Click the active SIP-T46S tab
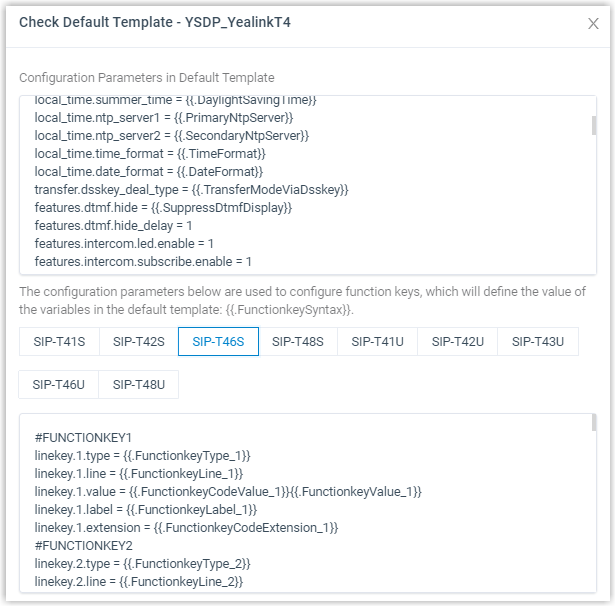Screen dimensions: 616x607 (218, 341)
